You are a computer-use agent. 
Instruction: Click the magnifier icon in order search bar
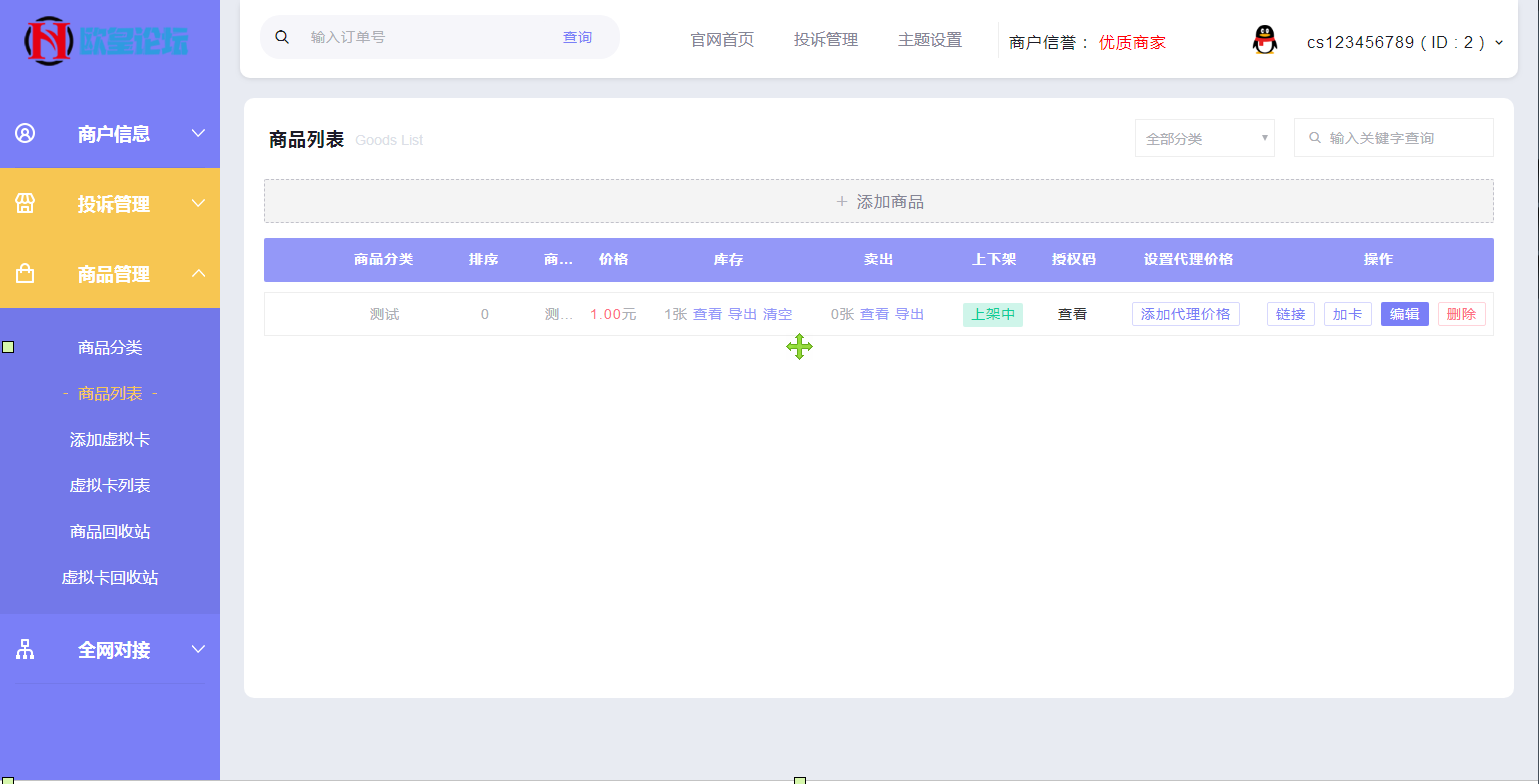281,36
